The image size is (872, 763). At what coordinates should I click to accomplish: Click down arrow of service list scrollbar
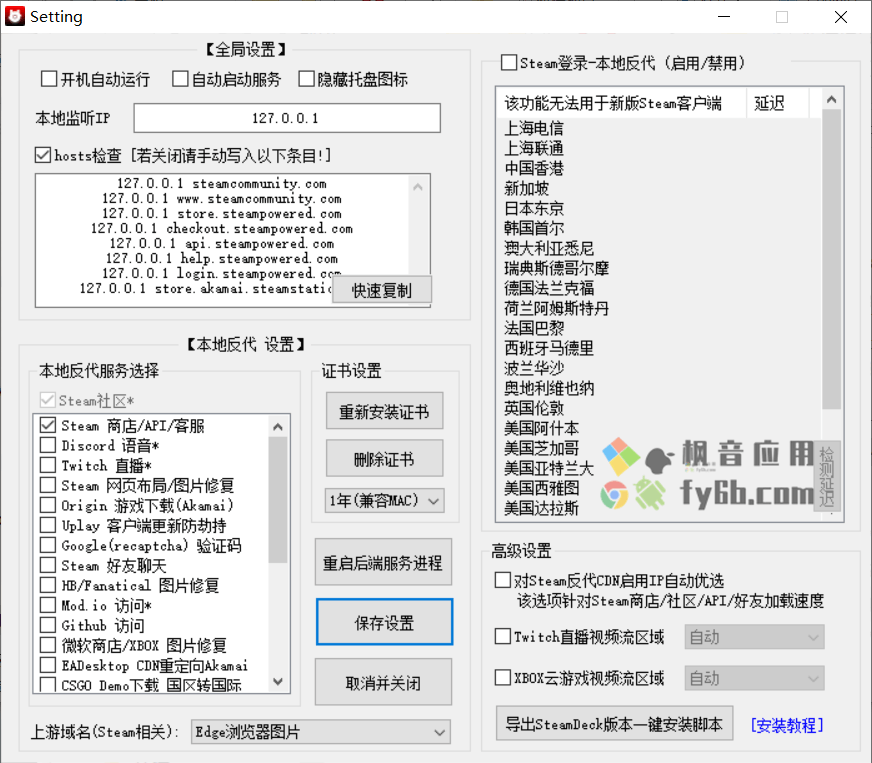278,681
